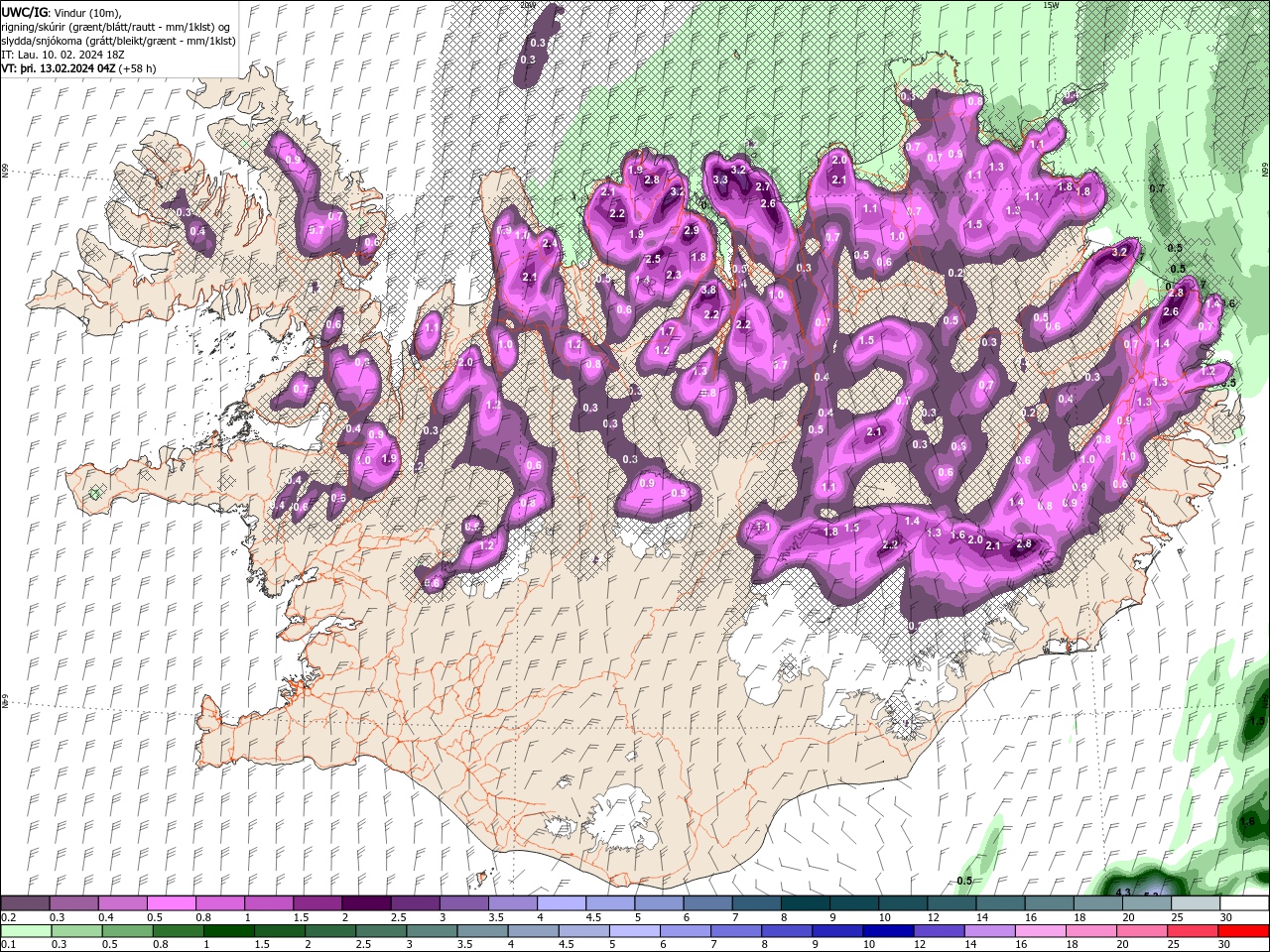The height and width of the screenshot is (952, 1270).
Task: Pick the rain legend swatch between 0.5 and 0.8
Action: click(x=127, y=931)
